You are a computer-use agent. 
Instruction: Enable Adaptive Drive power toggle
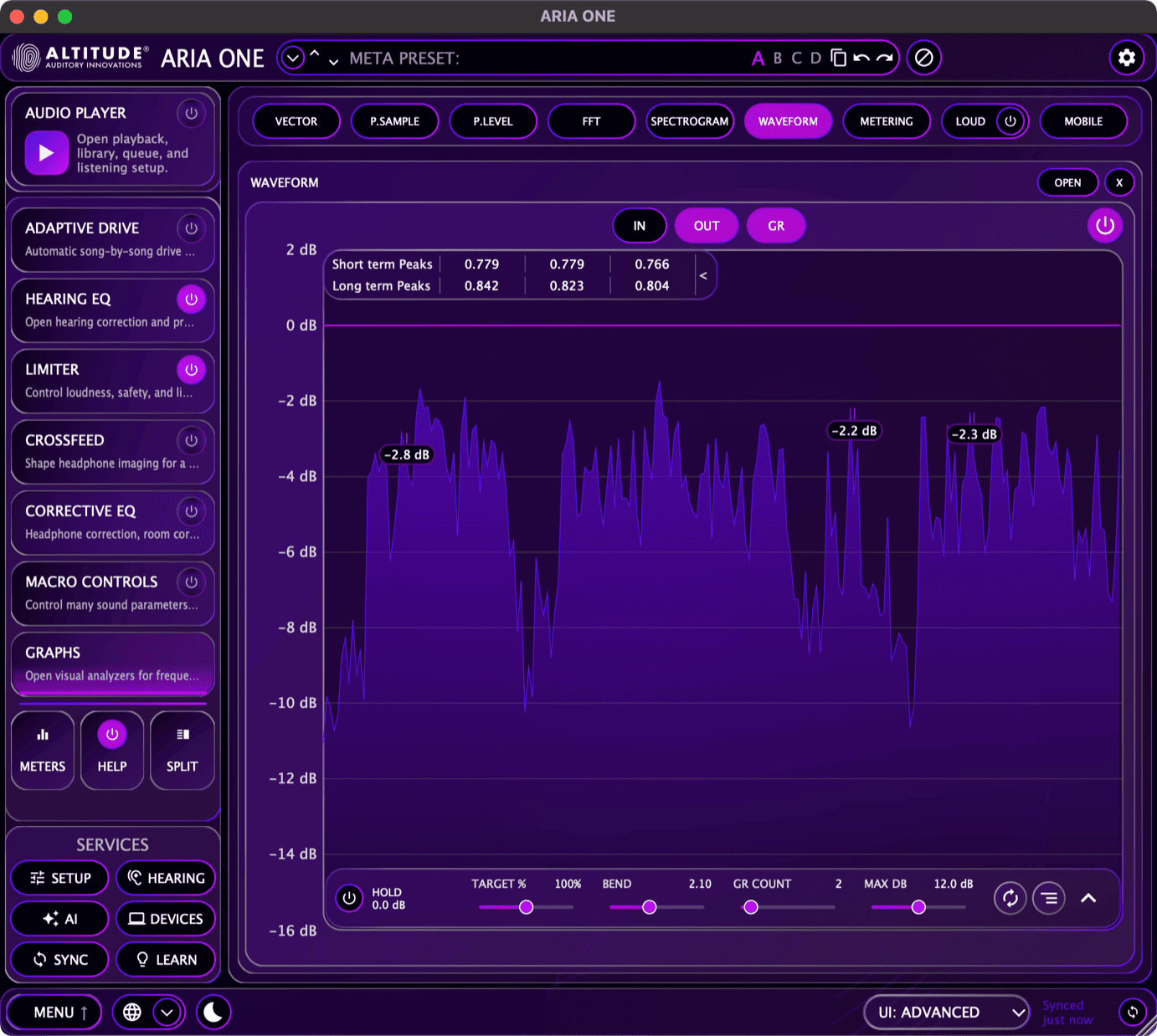coord(192,228)
